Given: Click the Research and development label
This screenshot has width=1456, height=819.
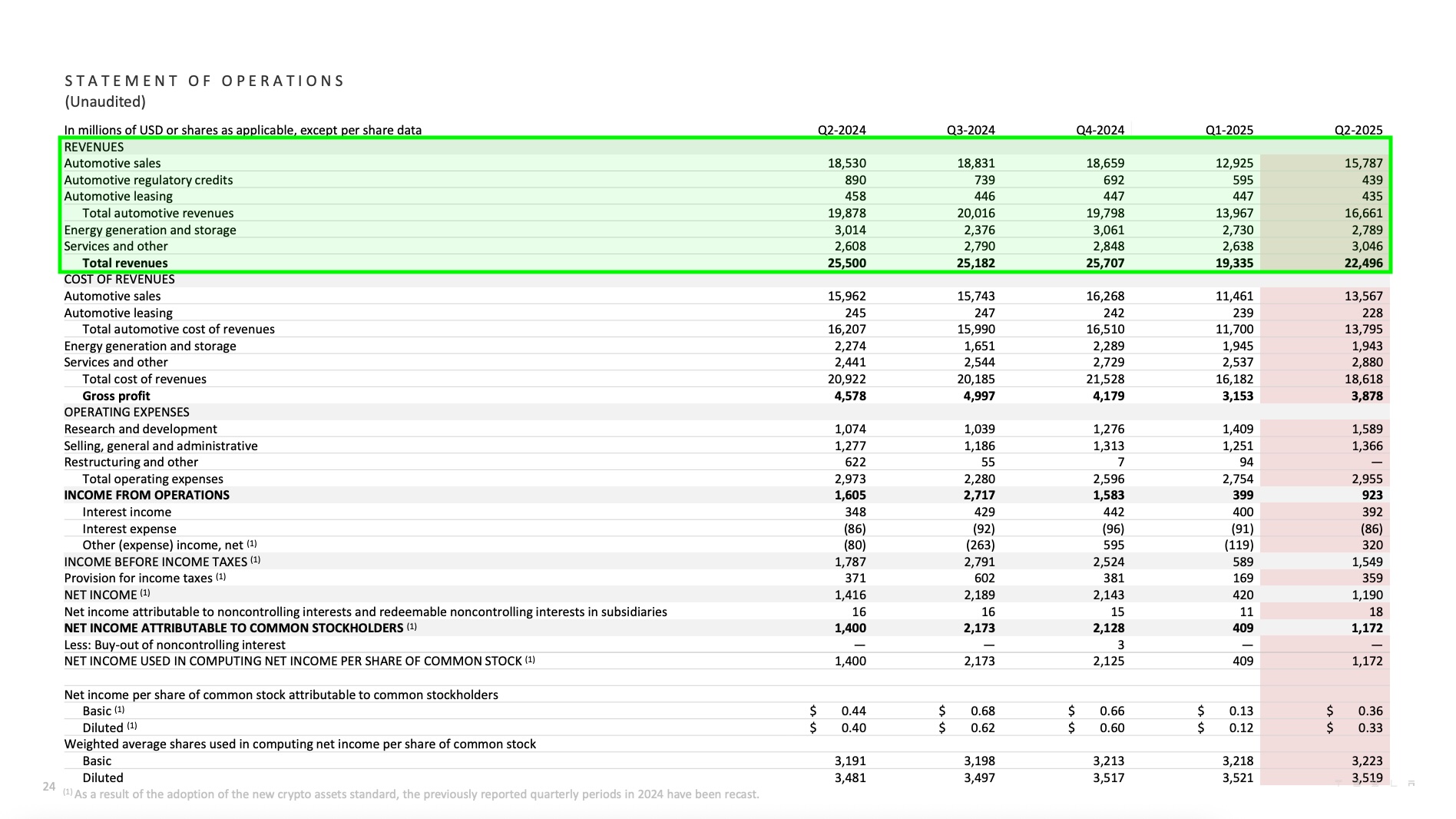Looking at the screenshot, I should coord(141,429).
